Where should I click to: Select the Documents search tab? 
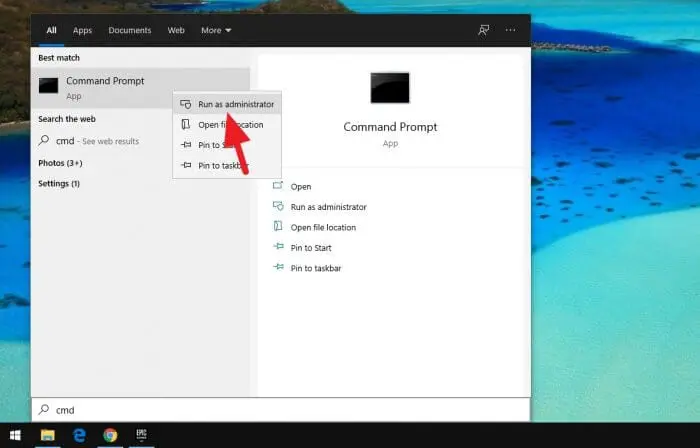click(129, 30)
